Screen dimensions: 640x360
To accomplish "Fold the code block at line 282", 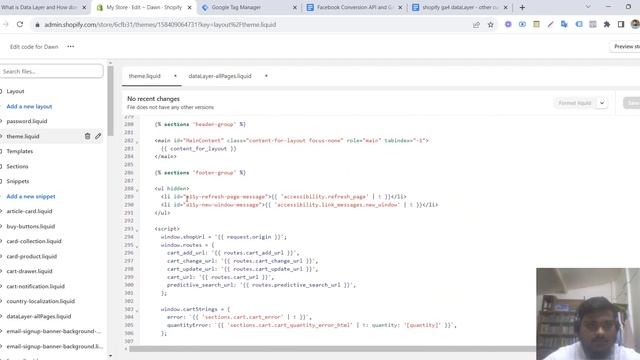I will (x=137, y=141).
